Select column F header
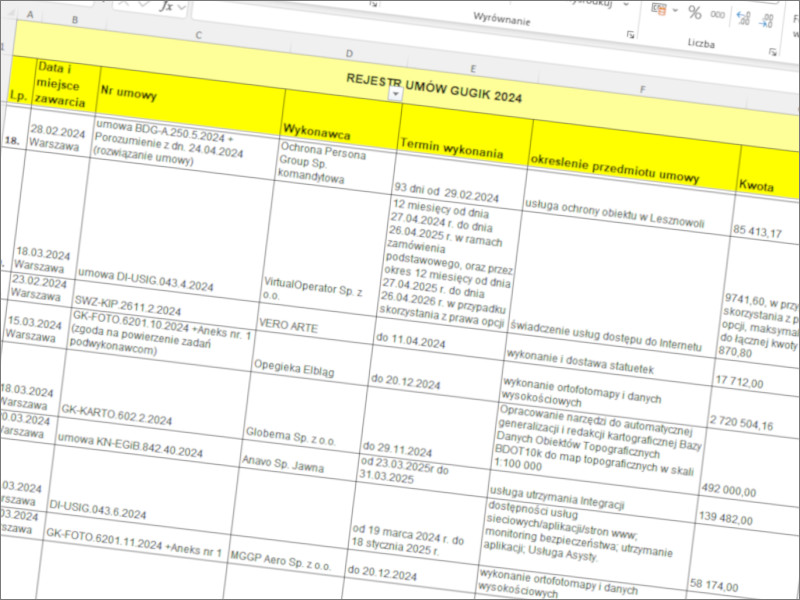The image size is (800, 600). pyautogui.click(x=642, y=89)
